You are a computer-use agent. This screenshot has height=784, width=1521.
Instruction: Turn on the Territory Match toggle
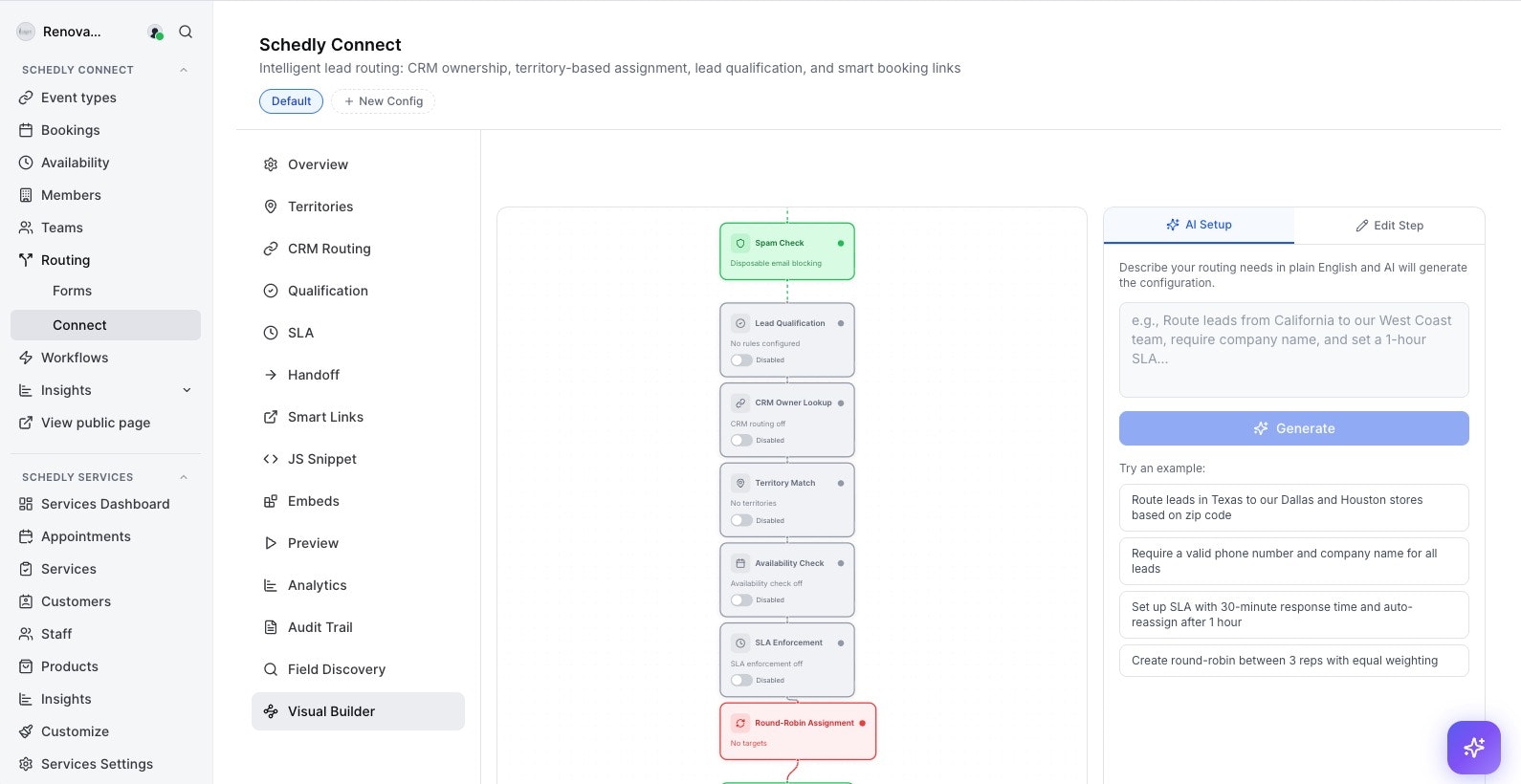pyautogui.click(x=741, y=520)
